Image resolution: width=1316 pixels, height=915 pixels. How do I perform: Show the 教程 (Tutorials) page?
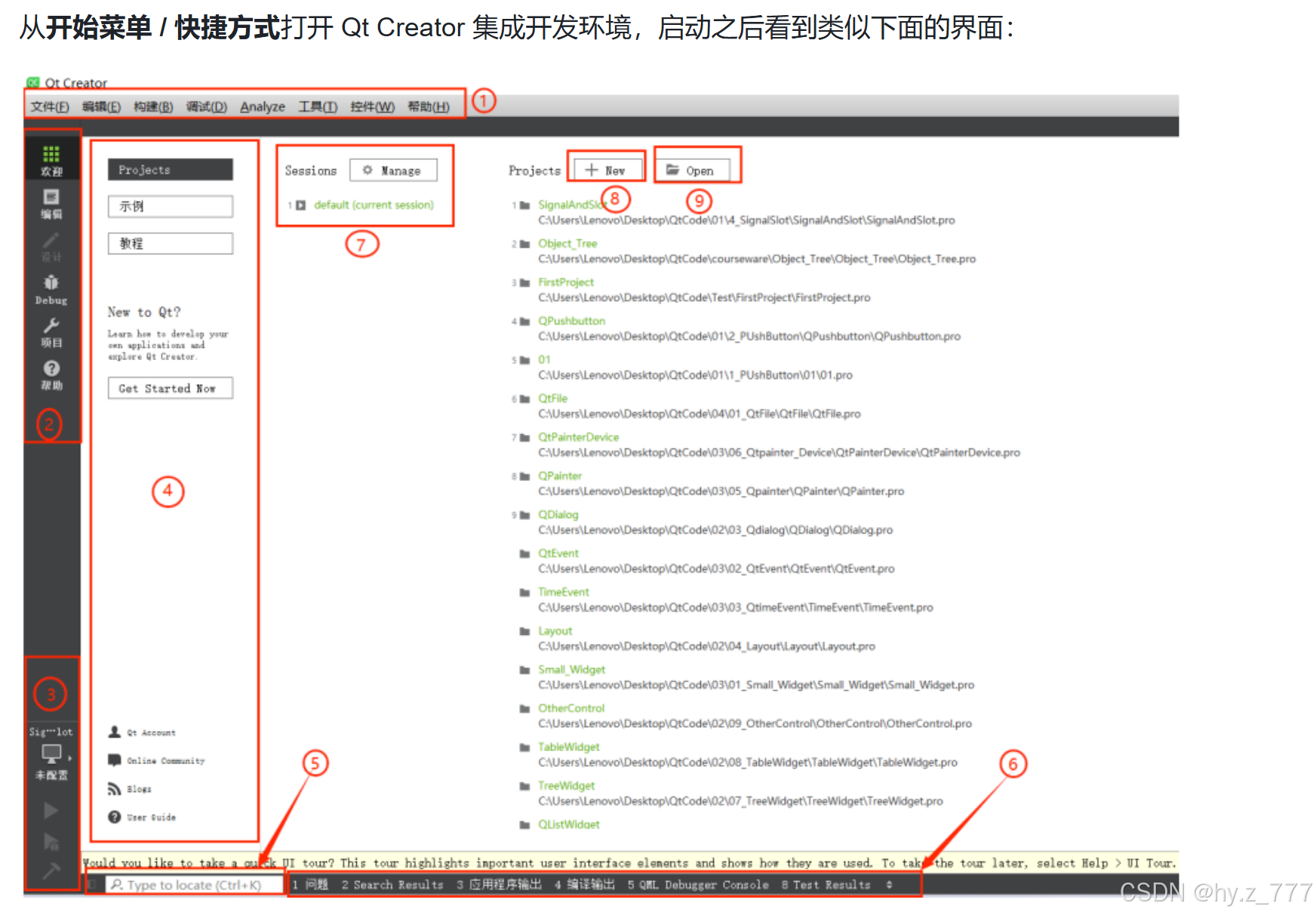click(x=171, y=243)
